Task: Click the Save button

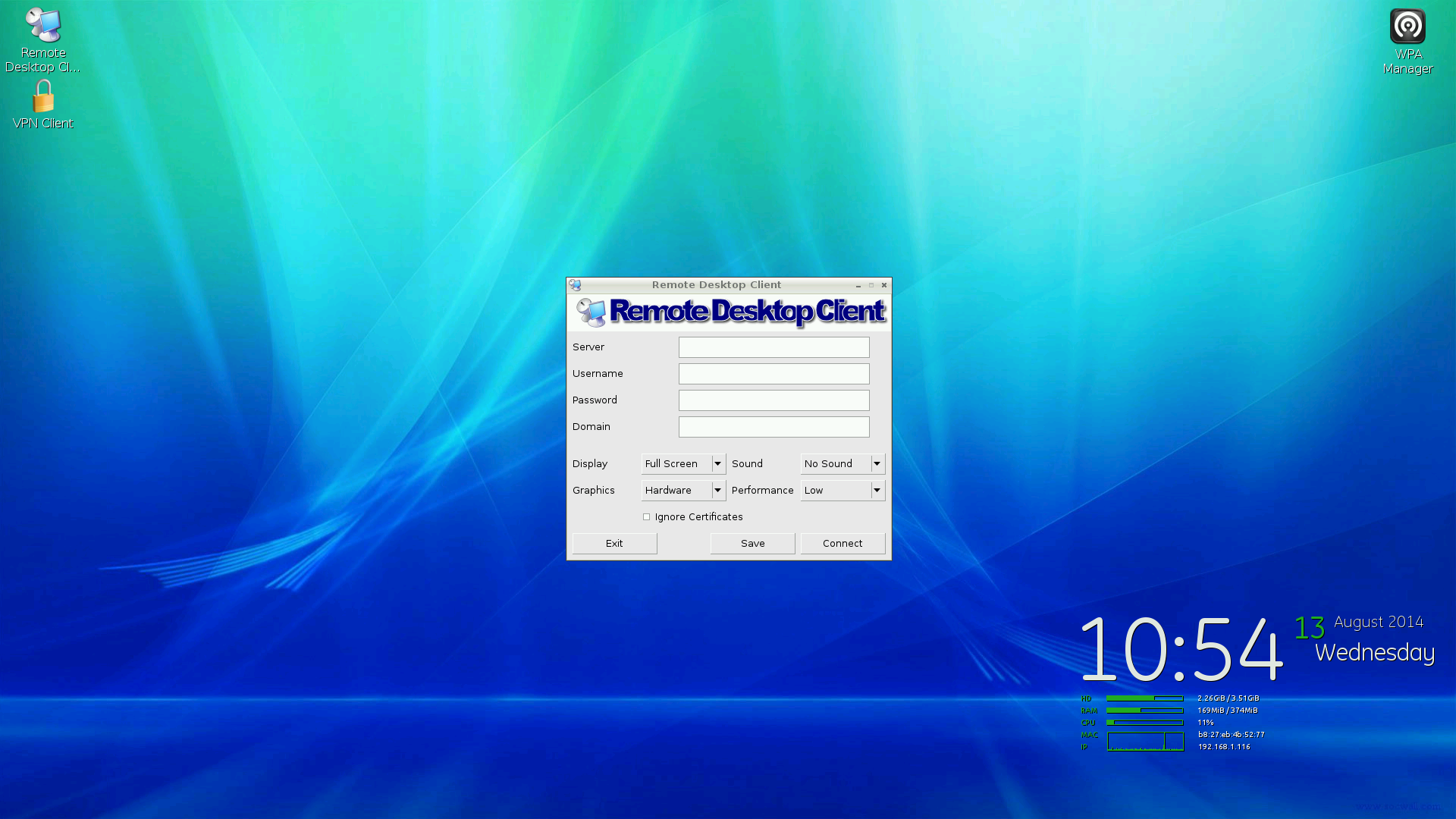Action: click(x=752, y=544)
